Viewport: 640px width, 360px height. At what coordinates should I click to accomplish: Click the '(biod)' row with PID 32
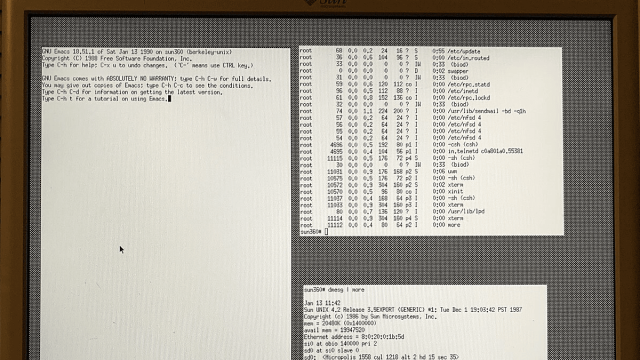(384, 104)
